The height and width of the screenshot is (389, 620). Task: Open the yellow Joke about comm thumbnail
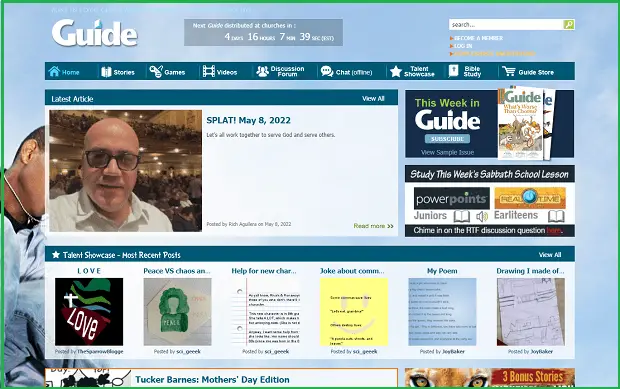point(354,312)
